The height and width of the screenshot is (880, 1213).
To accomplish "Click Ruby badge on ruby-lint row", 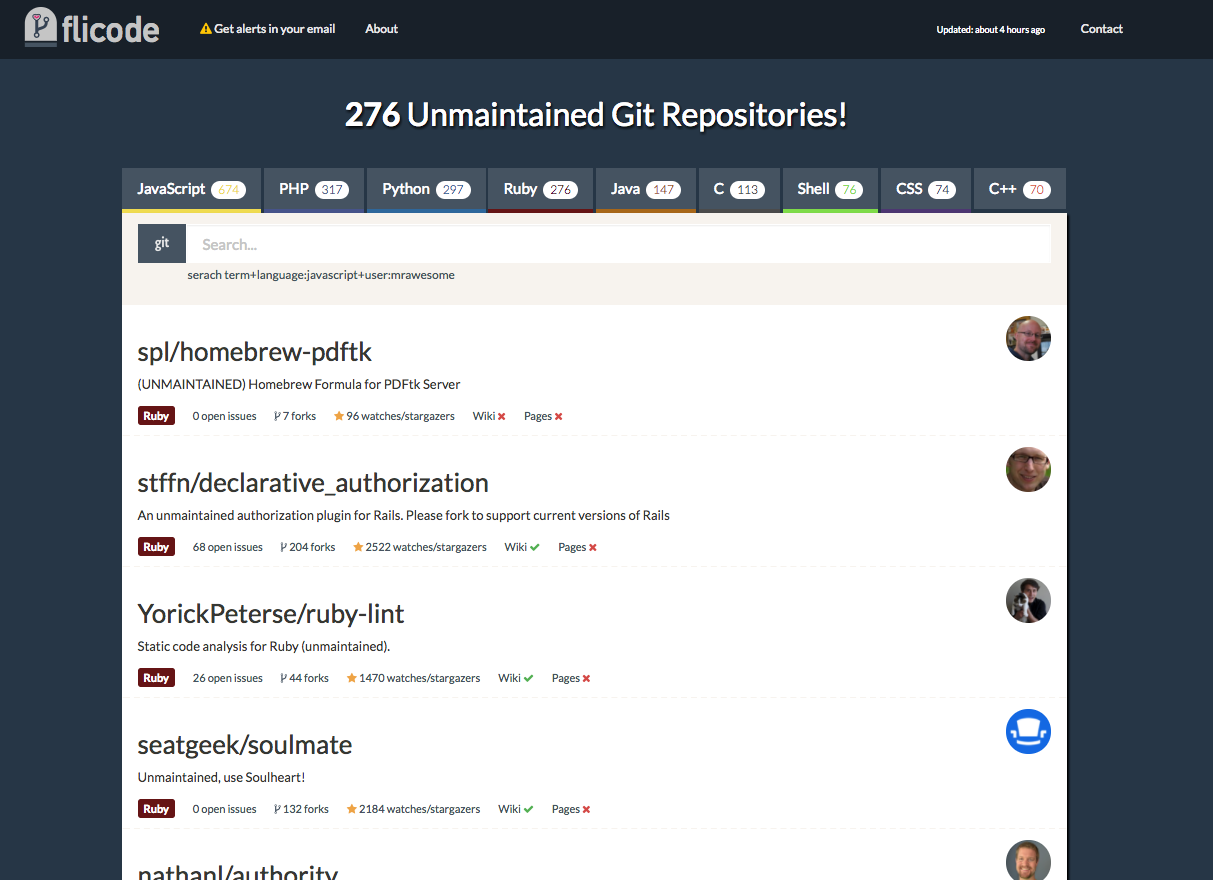I will pyautogui.click(x=156, y=678).
